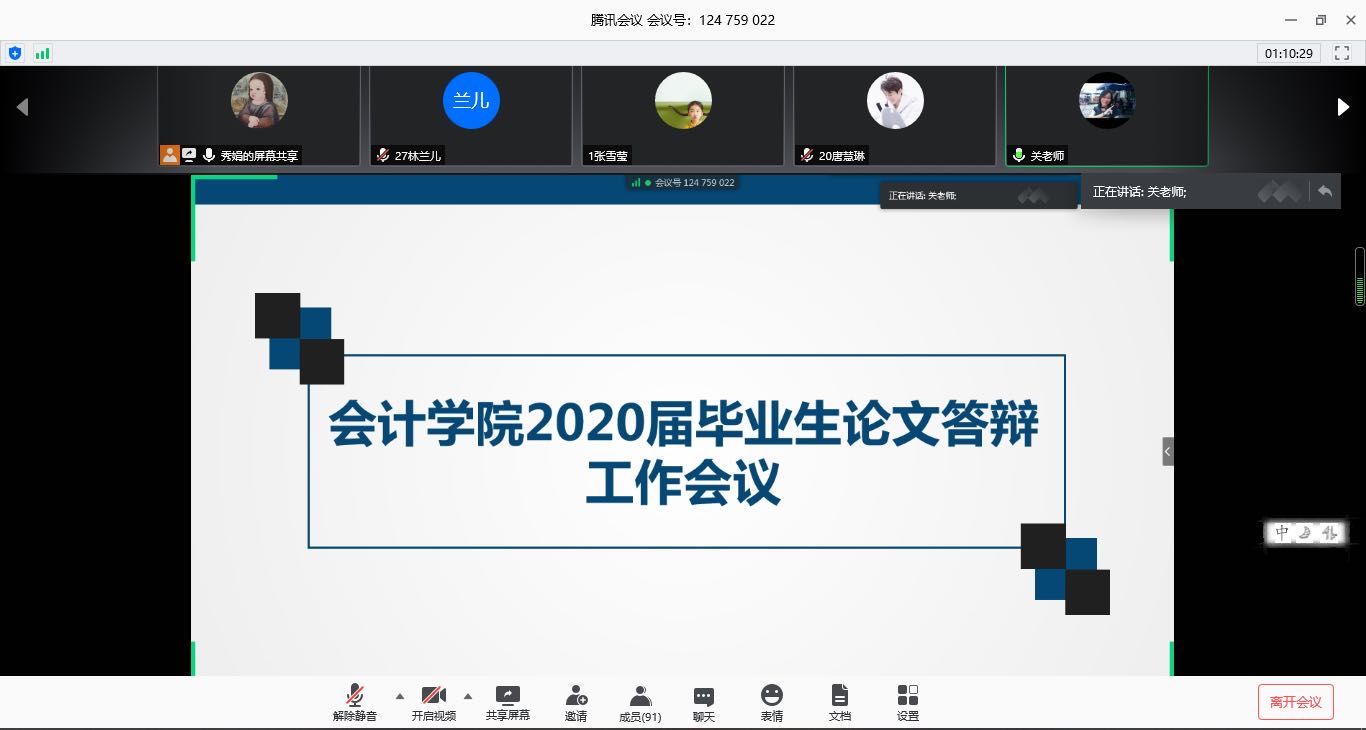
Task: Switch input method via 中 button
Action: tap(1281, 533)
